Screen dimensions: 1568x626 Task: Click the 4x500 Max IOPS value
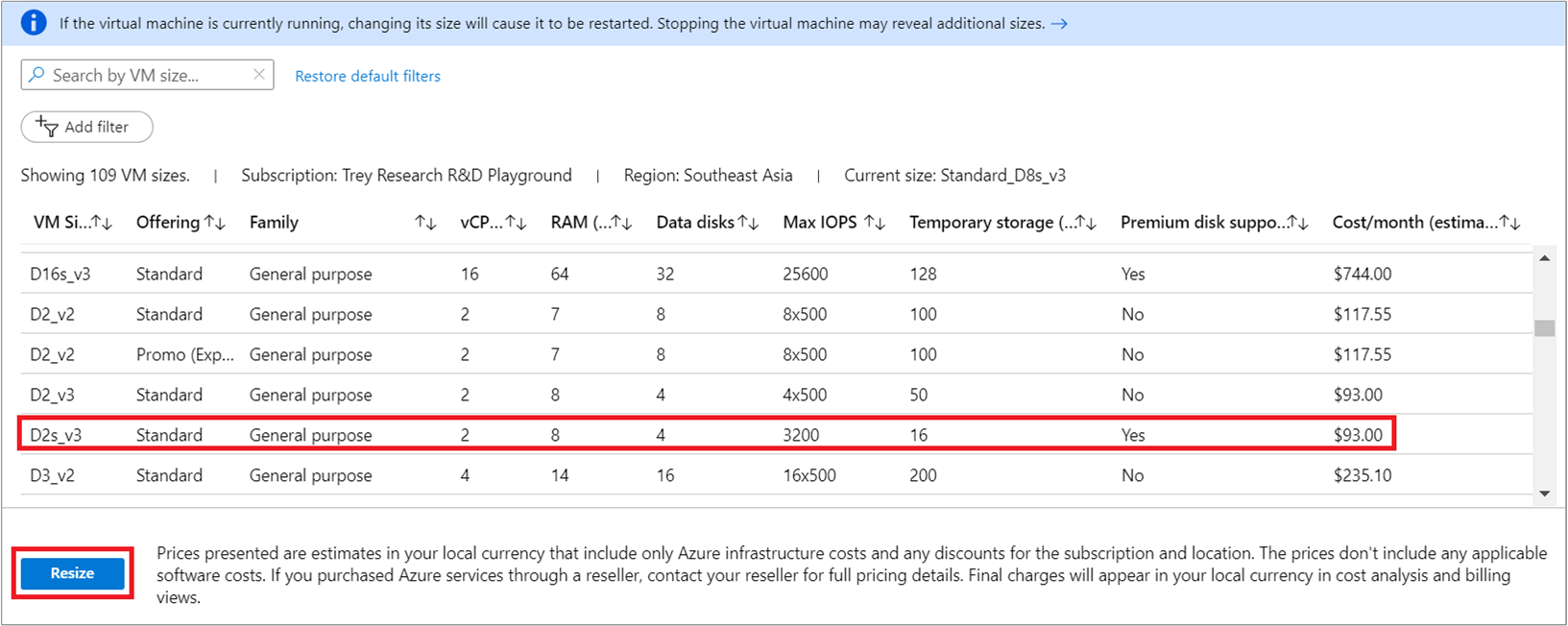tap(805, 395)
